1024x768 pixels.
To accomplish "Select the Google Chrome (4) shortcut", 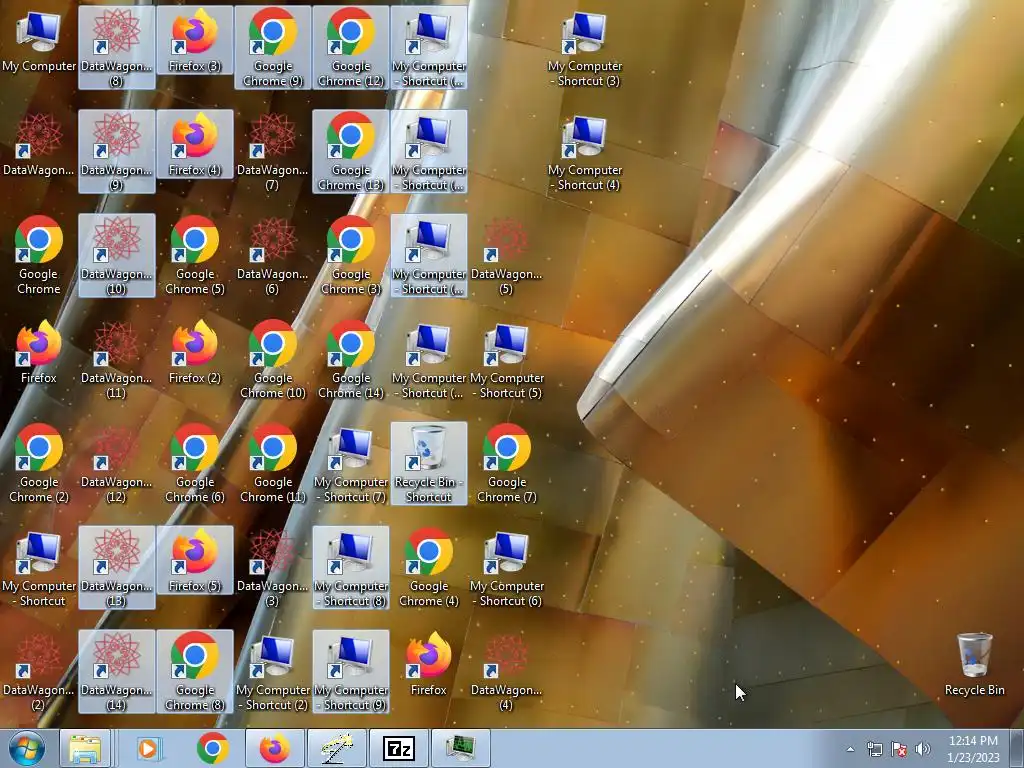I will coord(429,567).
